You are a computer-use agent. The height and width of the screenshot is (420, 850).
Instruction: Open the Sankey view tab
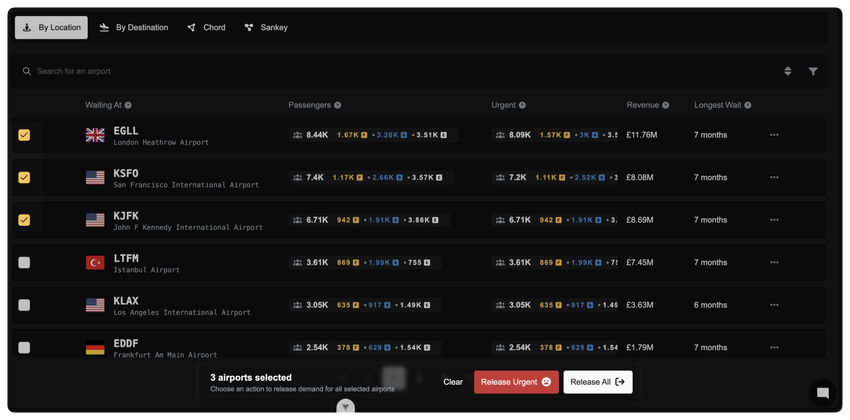point(266,28)
